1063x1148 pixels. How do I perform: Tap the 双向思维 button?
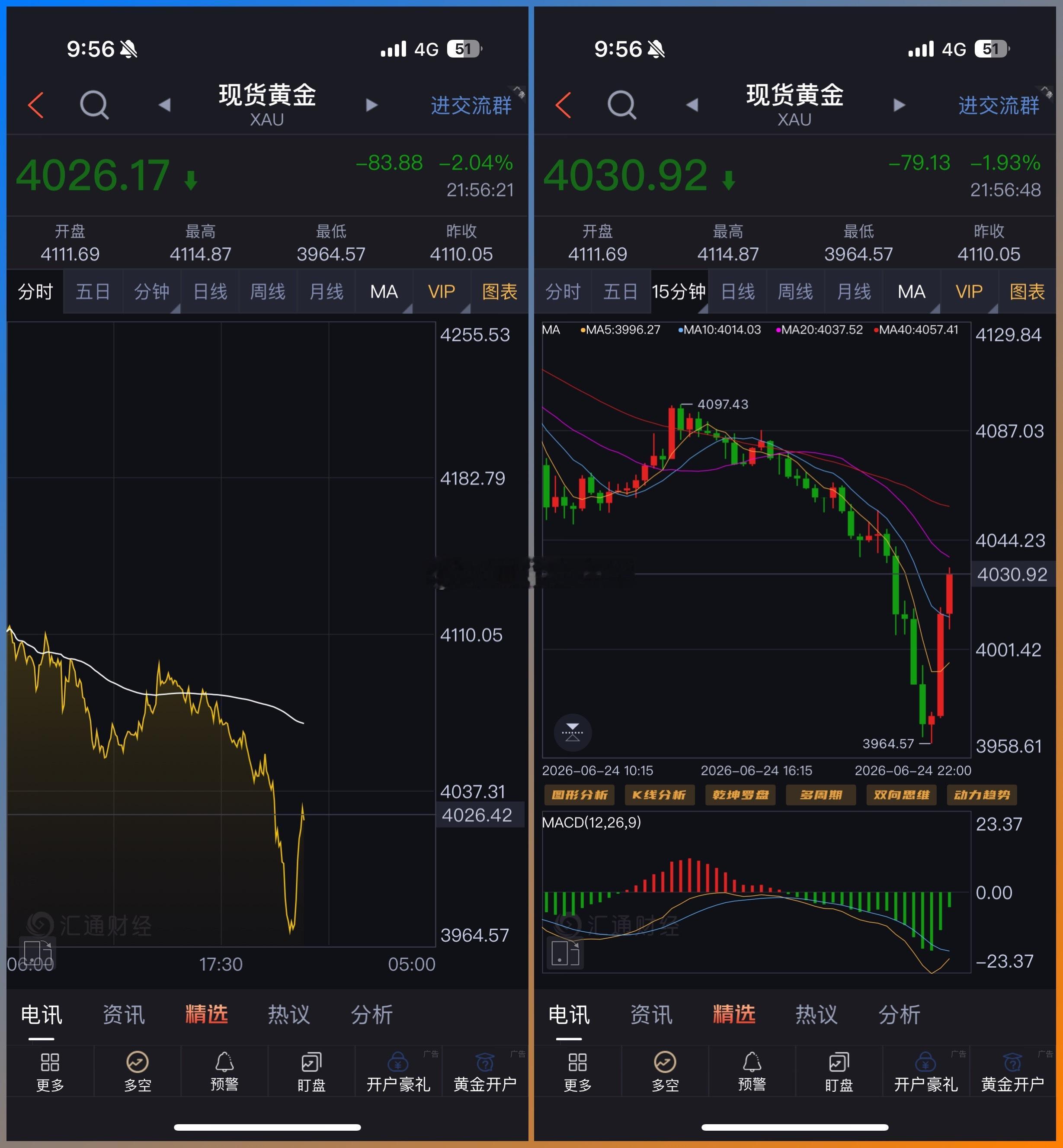pos(901,795)
